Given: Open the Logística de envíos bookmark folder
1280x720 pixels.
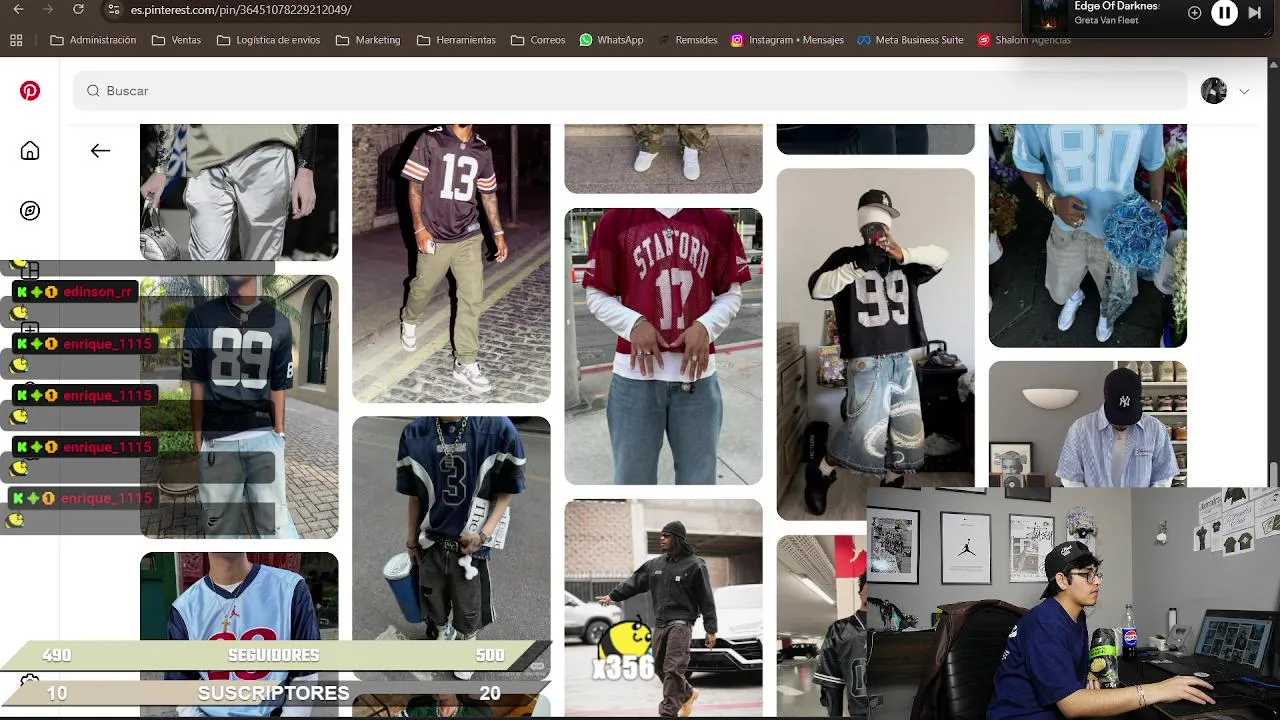Looking at the screenshot, I should tap(268, 40).
